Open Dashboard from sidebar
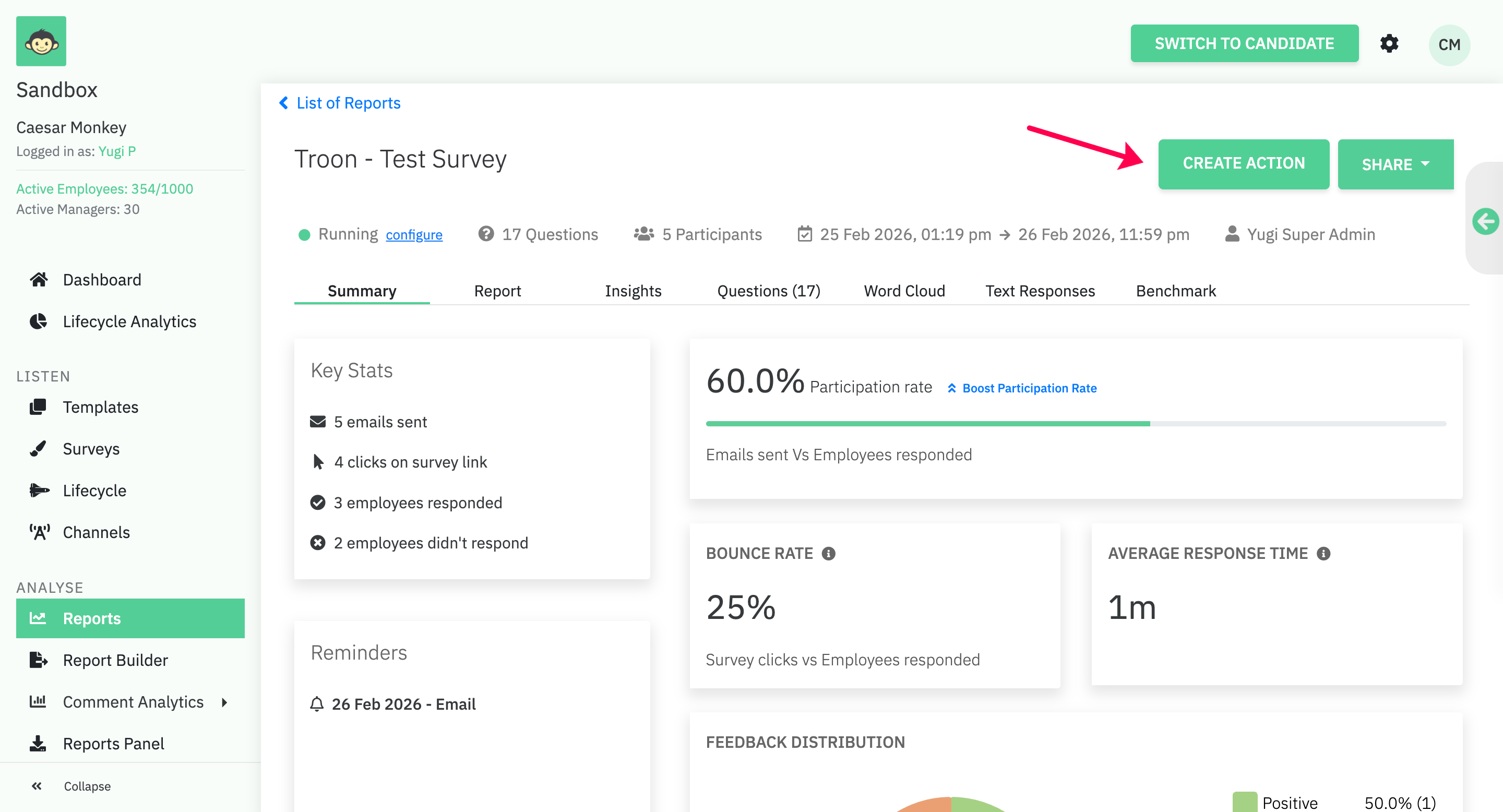This screenshot has width=1503, height=812. (102, 280)
